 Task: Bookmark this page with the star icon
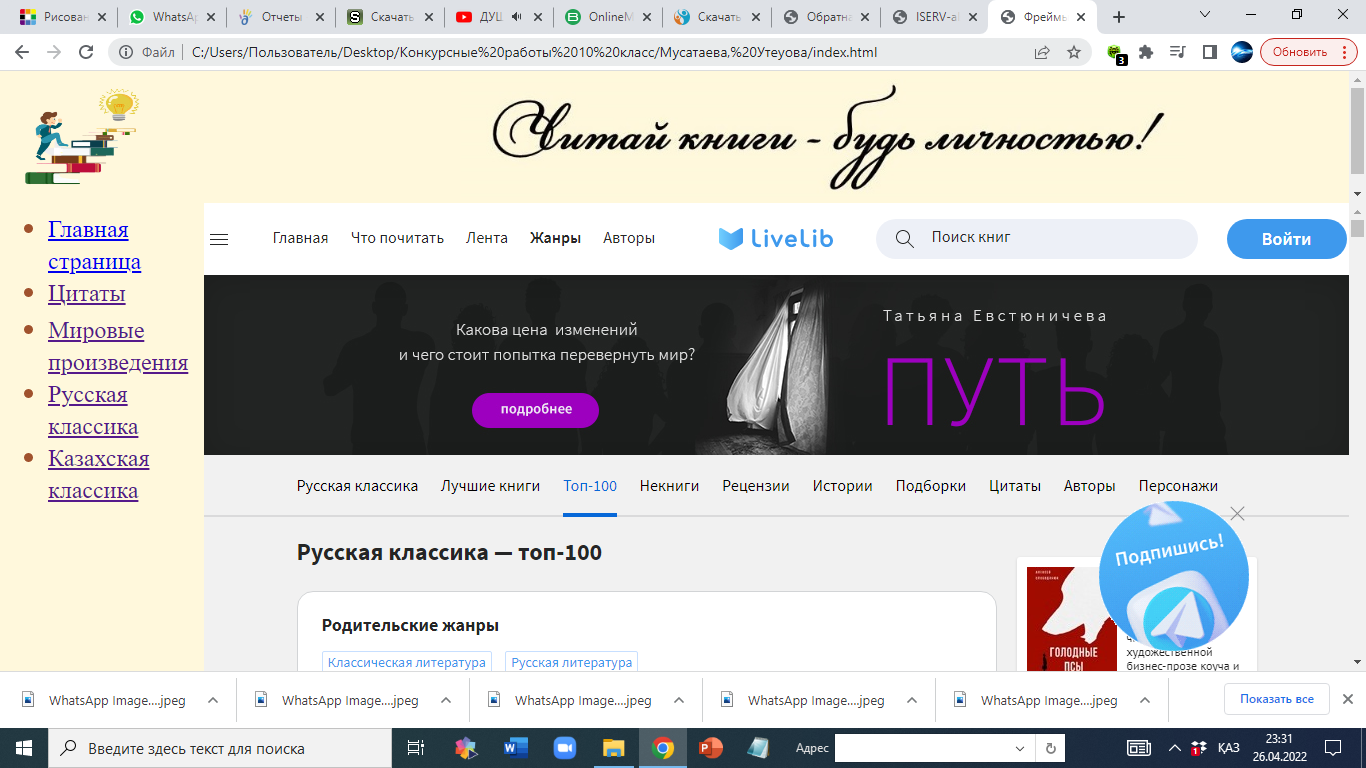point(1074,52)
